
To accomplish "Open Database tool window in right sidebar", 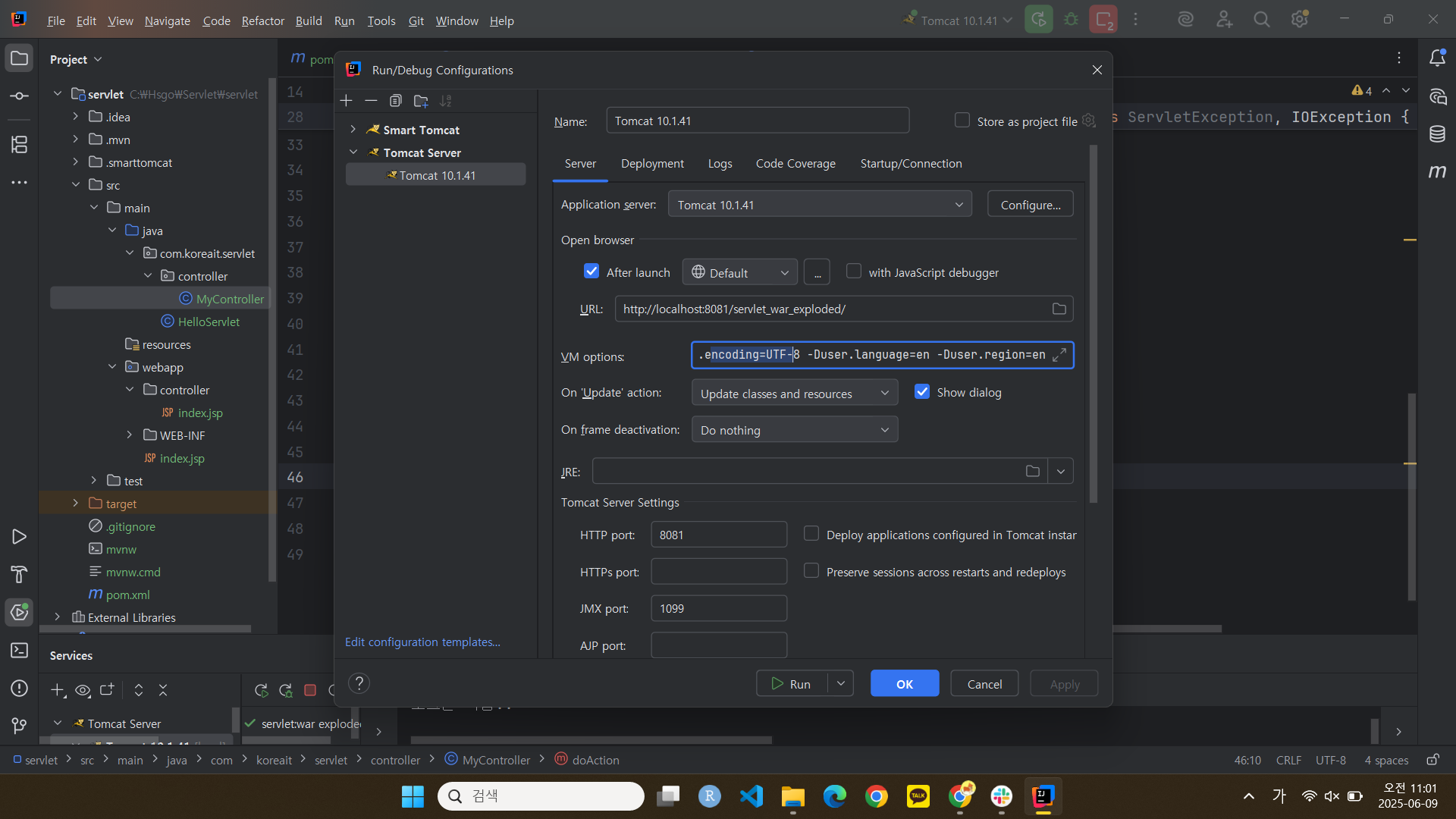I will pos(1437,134).
